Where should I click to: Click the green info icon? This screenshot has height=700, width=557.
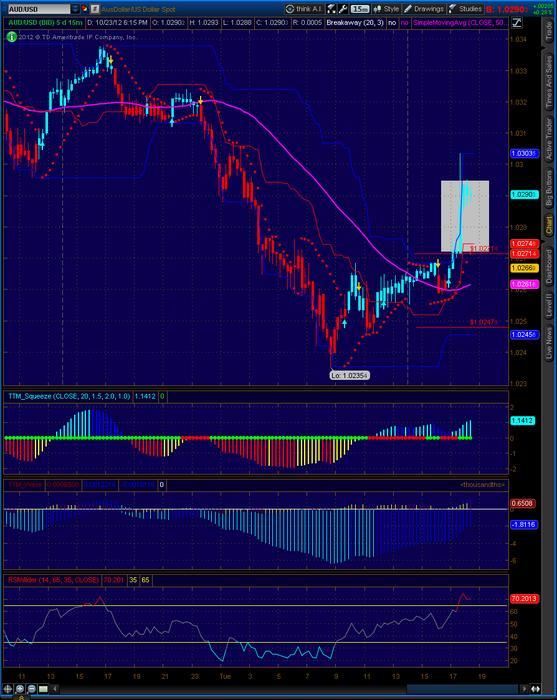tap(12, 37)
